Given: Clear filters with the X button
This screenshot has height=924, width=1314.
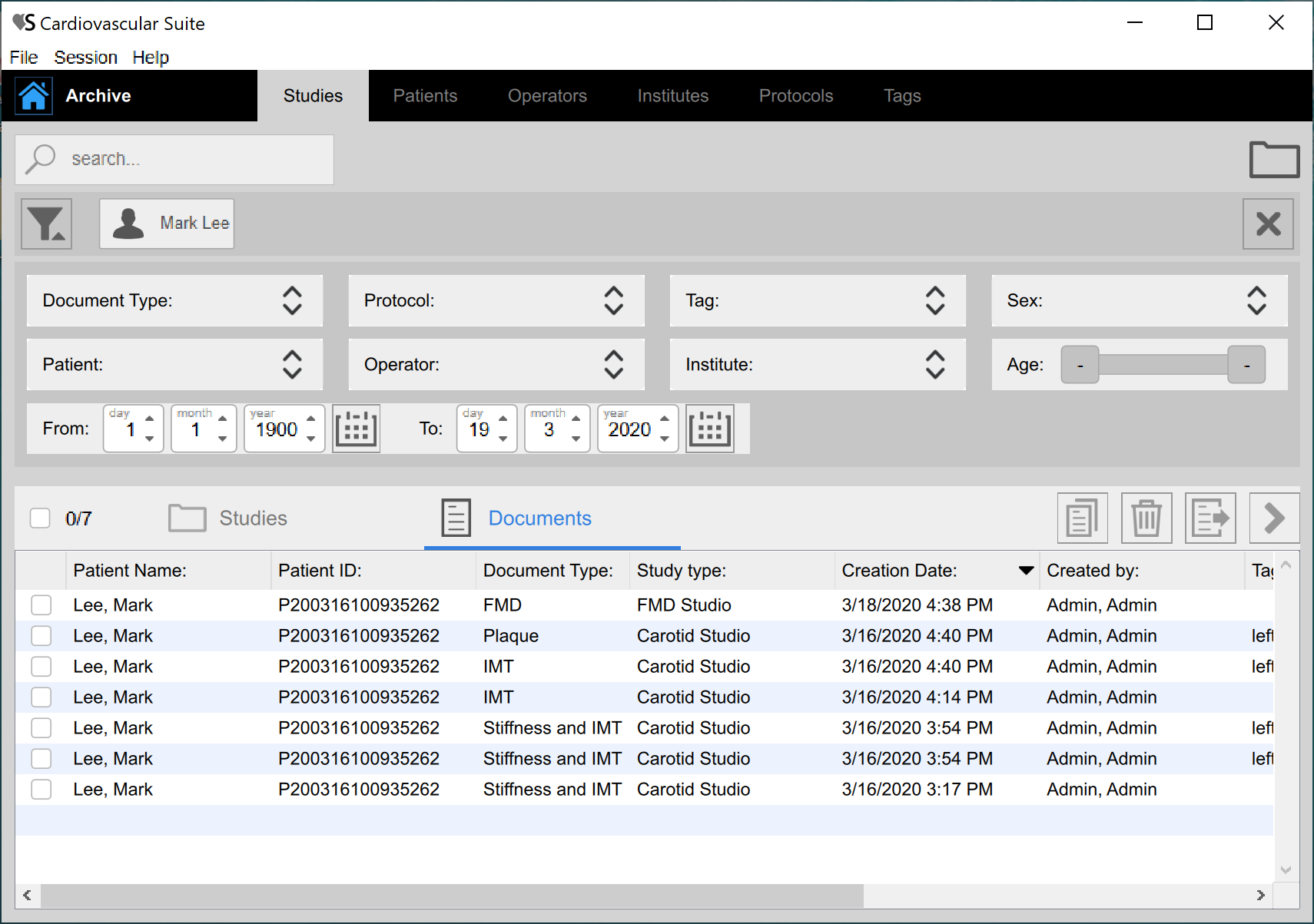Looking at the screenshot, I should point(1268,224).
